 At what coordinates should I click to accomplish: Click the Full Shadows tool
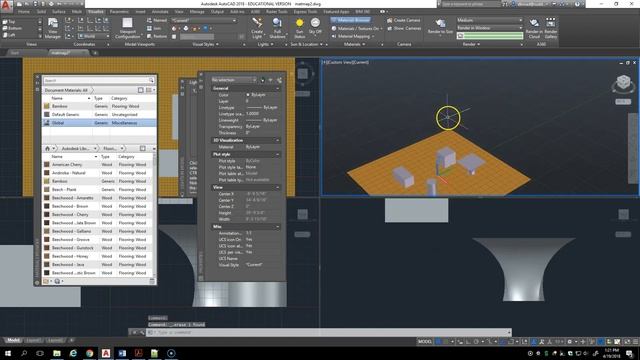pyautogui.click(x=277, y=28)
